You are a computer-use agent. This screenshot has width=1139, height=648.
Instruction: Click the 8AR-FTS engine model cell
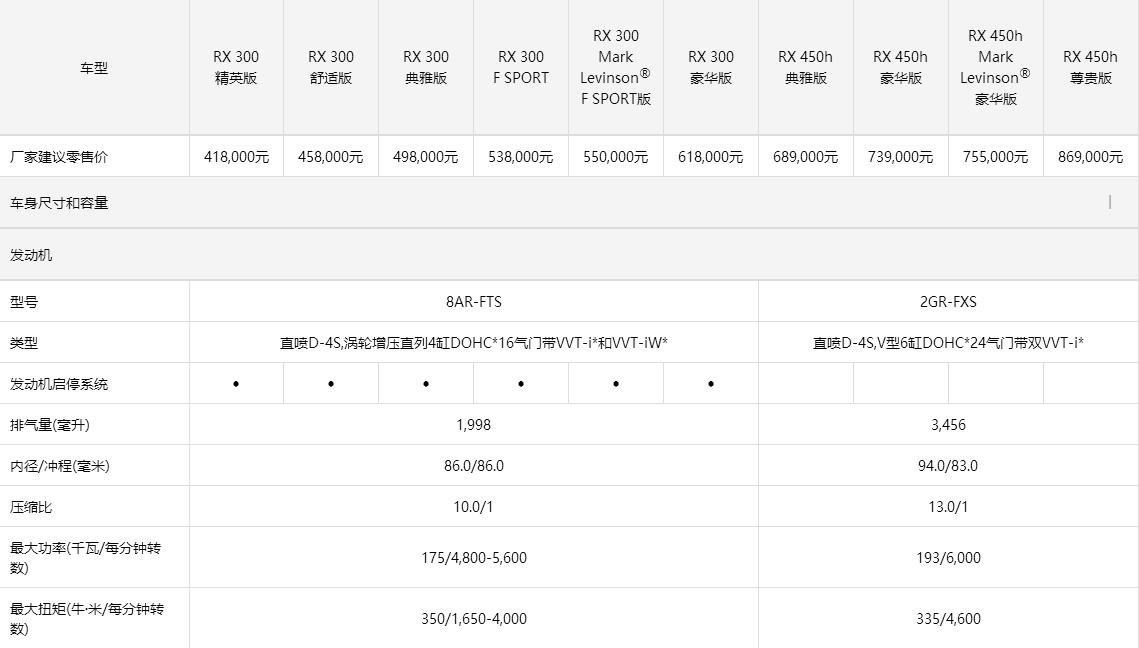(474, 301)
